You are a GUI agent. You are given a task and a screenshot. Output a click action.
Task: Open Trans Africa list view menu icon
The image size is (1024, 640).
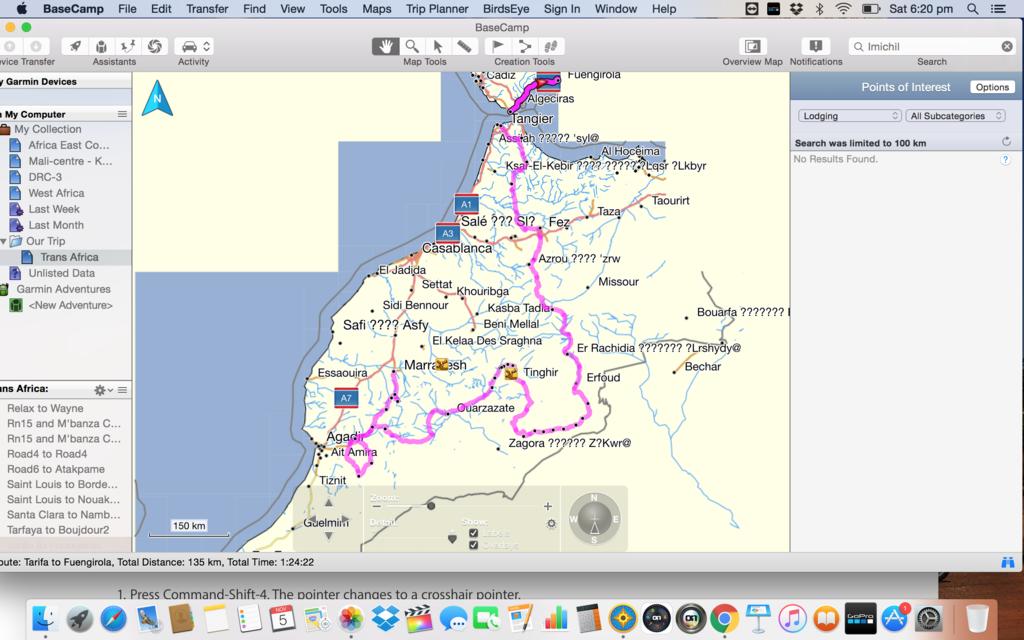[122, 390]
